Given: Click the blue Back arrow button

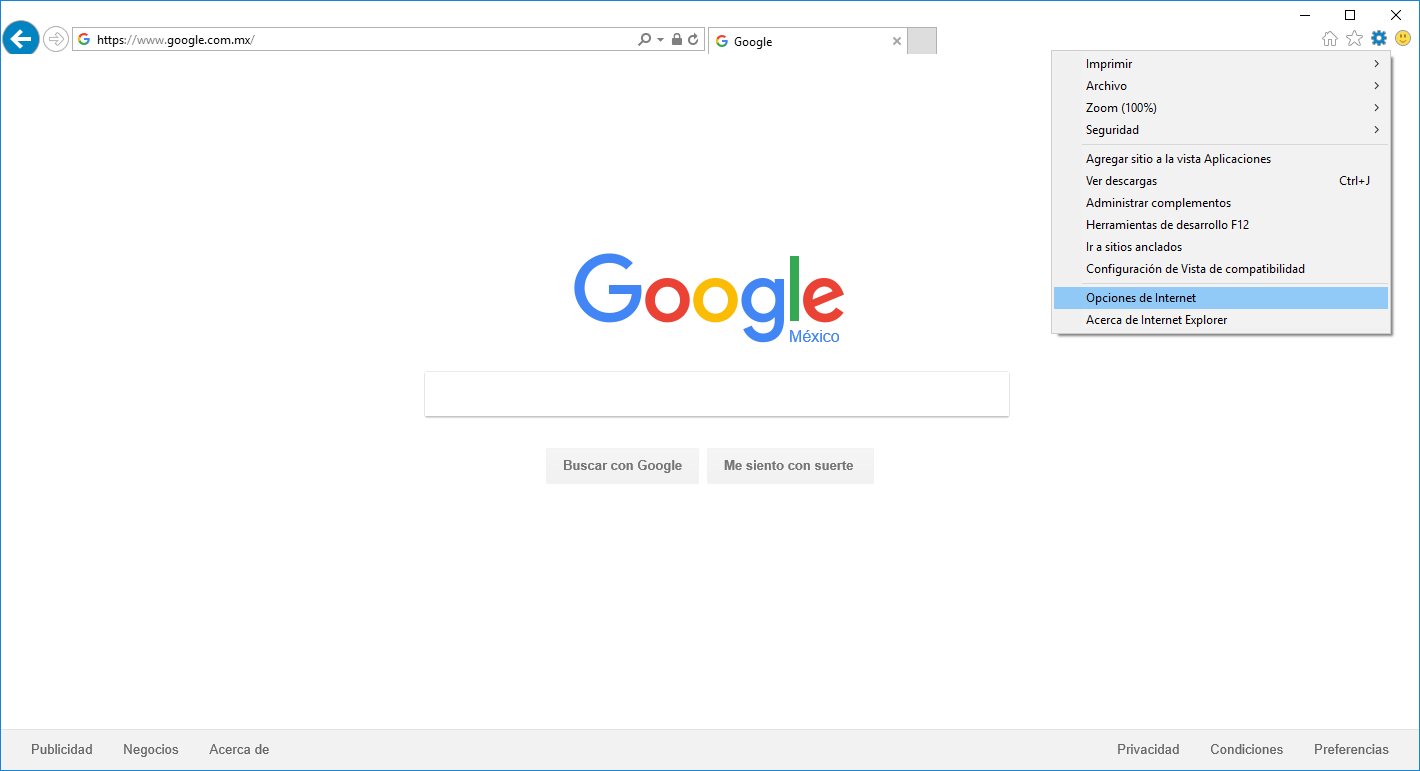Looking at the screenshot, I should 21,39.
